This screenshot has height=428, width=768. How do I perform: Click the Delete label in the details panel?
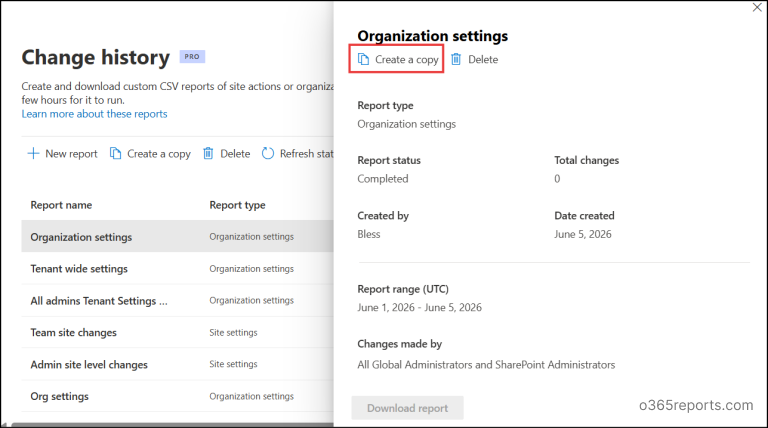pos(483,59)
